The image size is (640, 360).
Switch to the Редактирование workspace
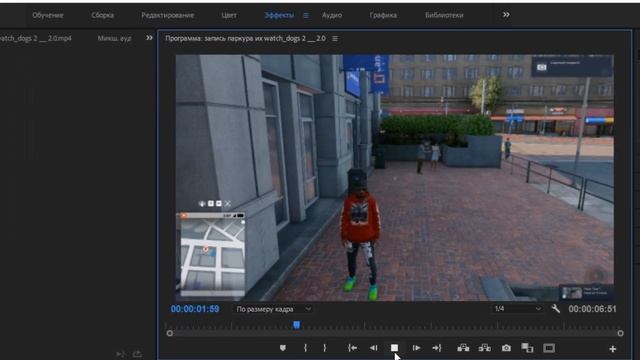point(168,15)
